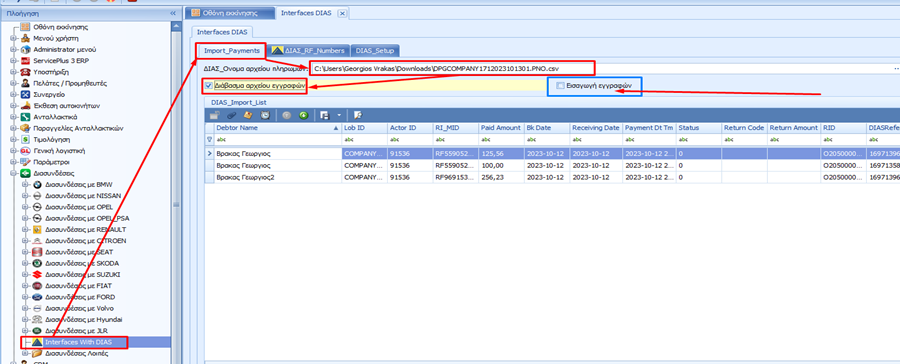
Task: Sort by the Status column header
Action: point(699,127)
